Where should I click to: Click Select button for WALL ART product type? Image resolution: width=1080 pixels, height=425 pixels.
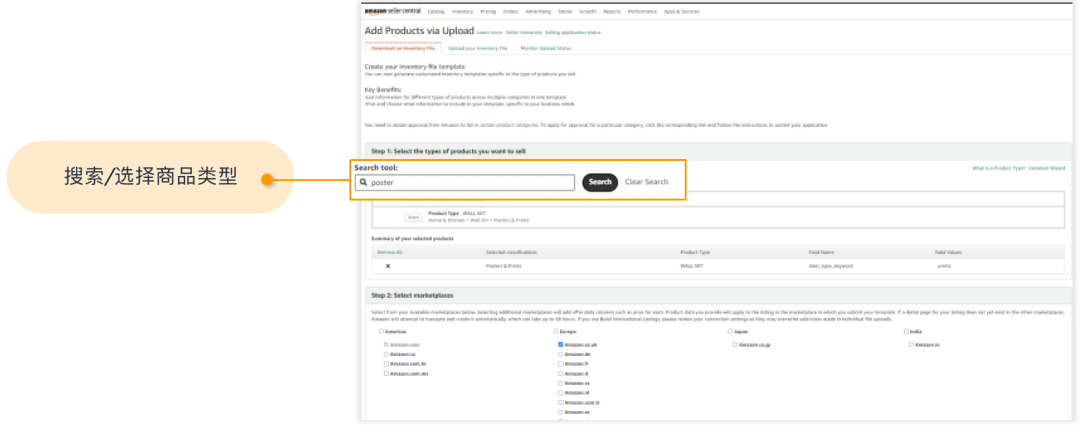coord(413,217)
